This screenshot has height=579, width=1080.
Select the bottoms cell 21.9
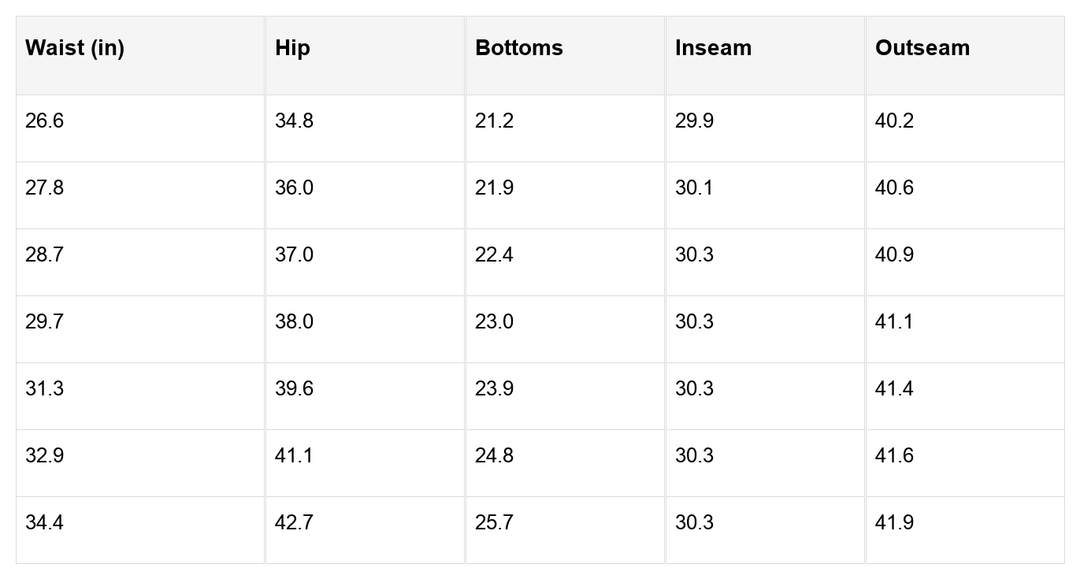[494, 188]
